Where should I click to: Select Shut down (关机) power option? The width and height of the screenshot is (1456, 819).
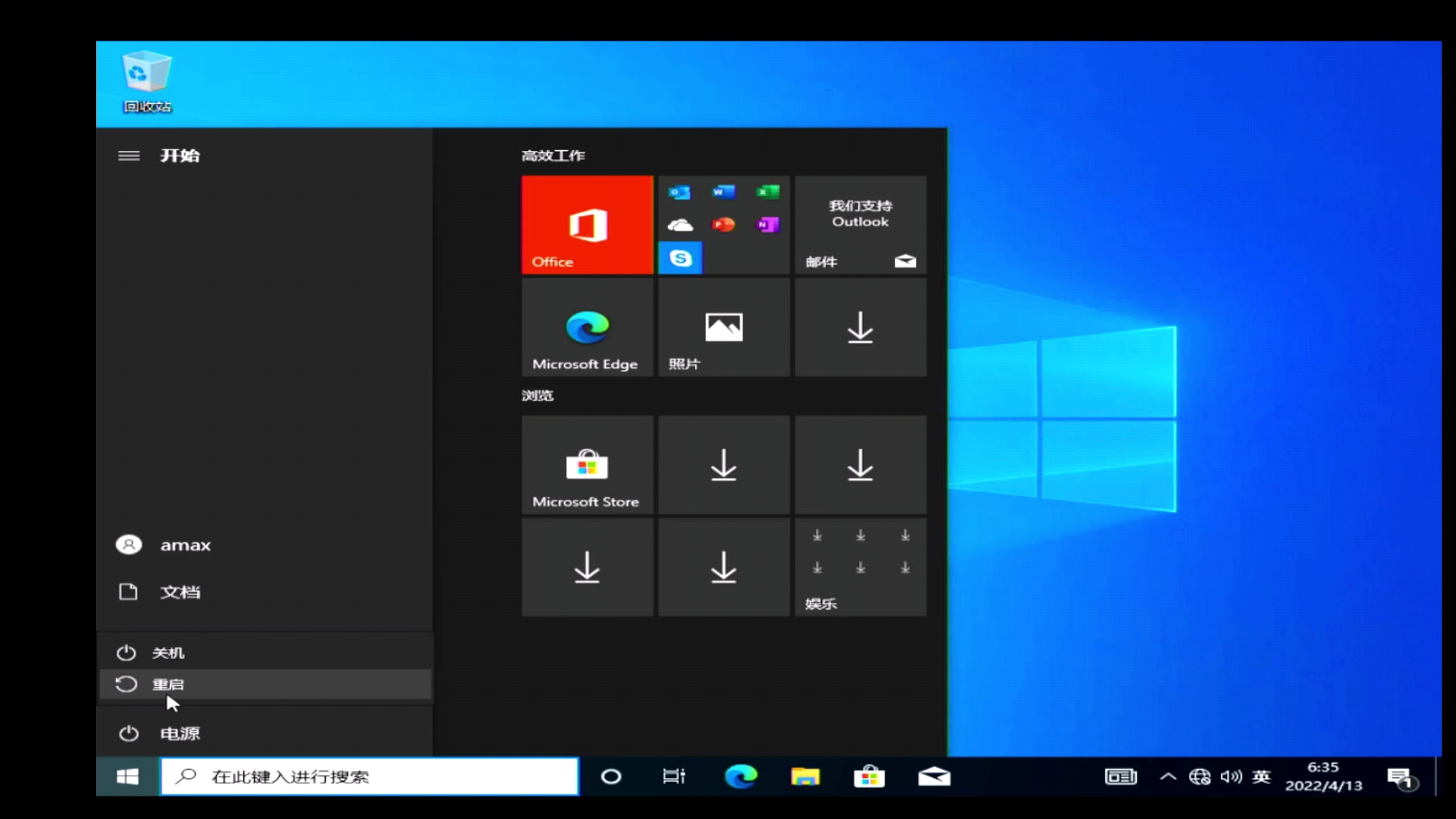tap(265, 653)
